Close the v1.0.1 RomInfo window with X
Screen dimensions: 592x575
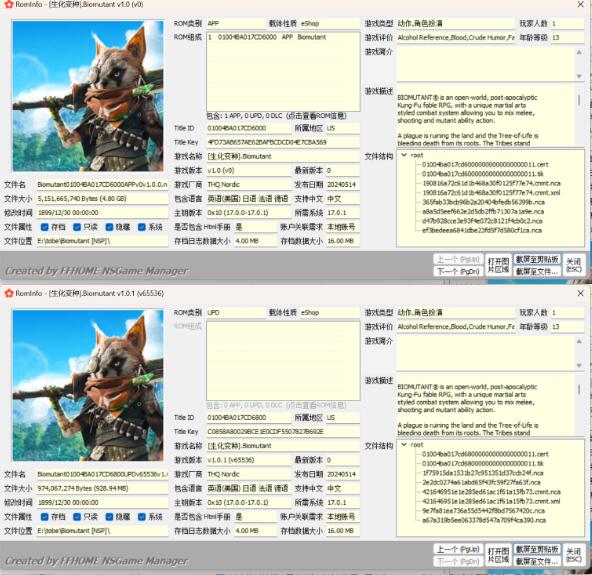(581, 293)
